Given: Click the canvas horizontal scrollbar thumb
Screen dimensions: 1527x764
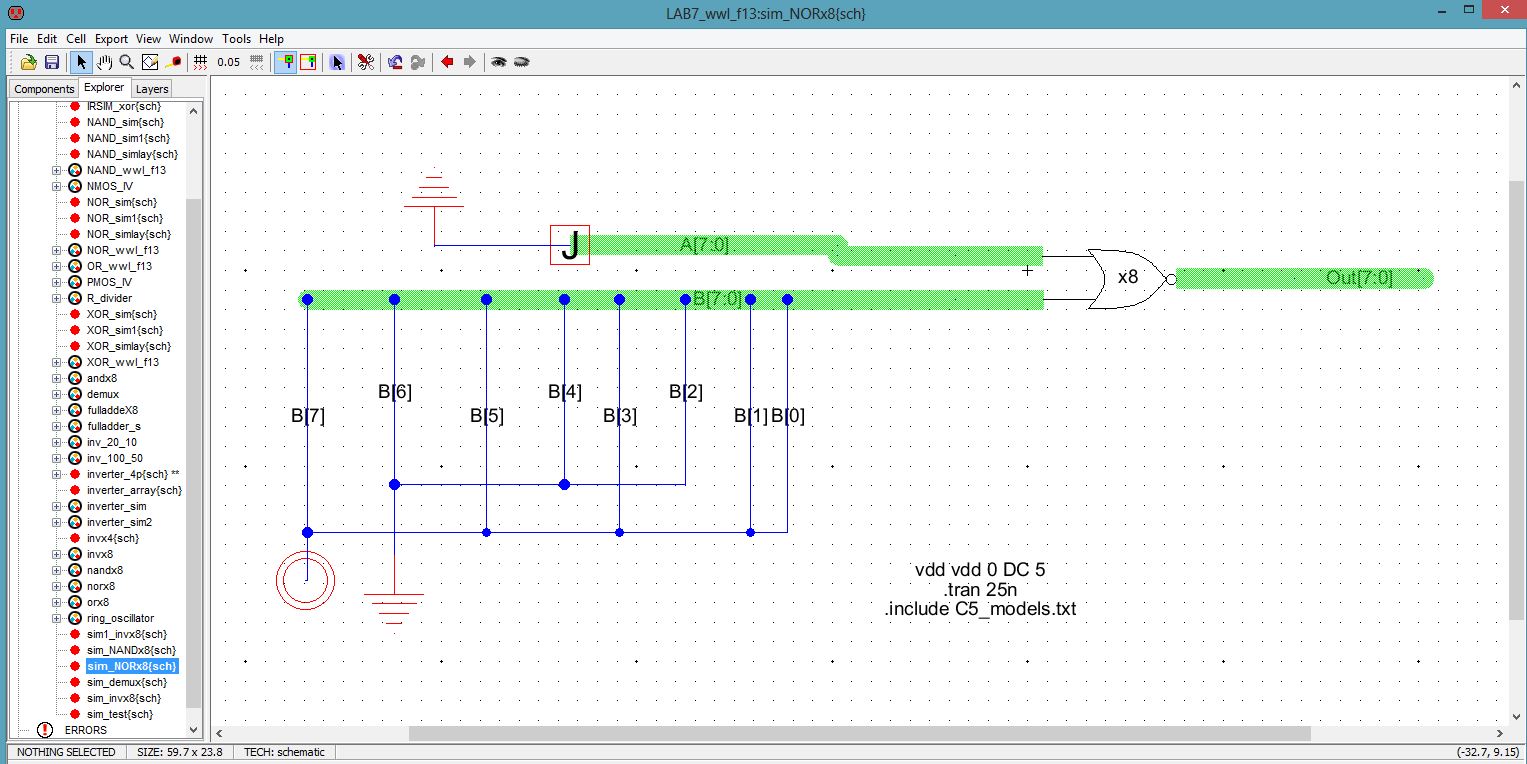Looking at the screenshot, I should (859, 733).
